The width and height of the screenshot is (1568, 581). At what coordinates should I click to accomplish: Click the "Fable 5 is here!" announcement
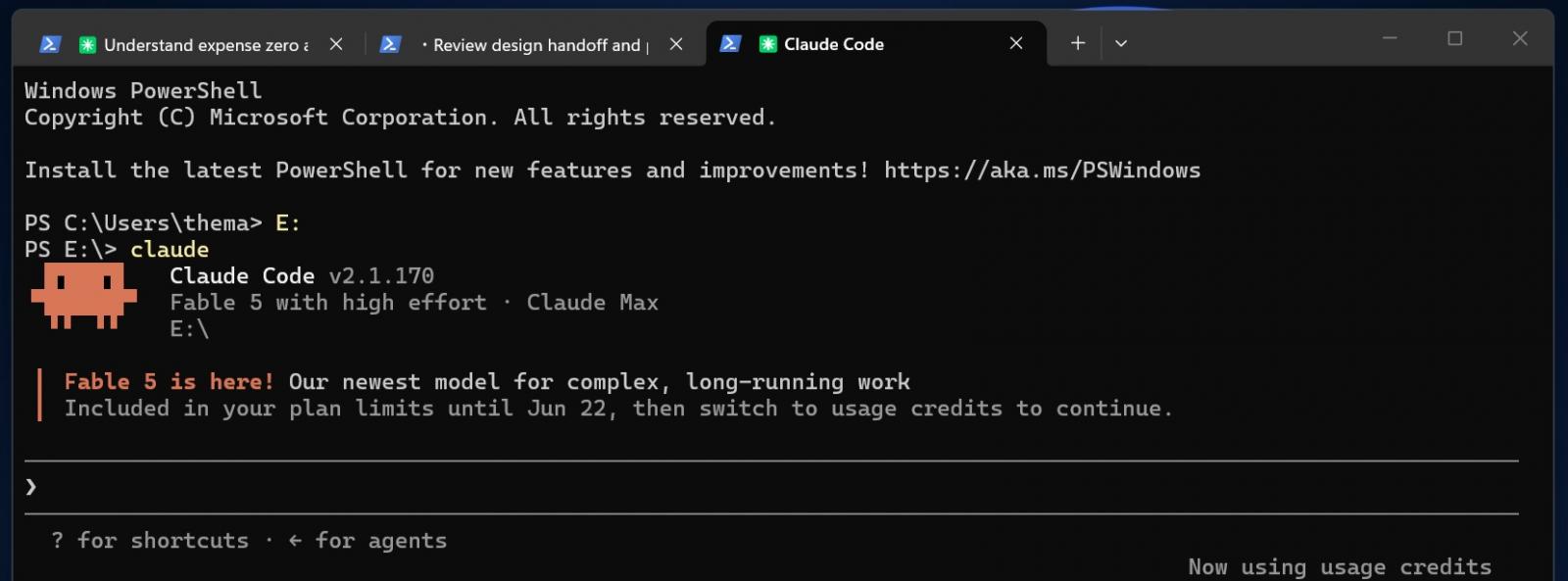coord(170,382)
